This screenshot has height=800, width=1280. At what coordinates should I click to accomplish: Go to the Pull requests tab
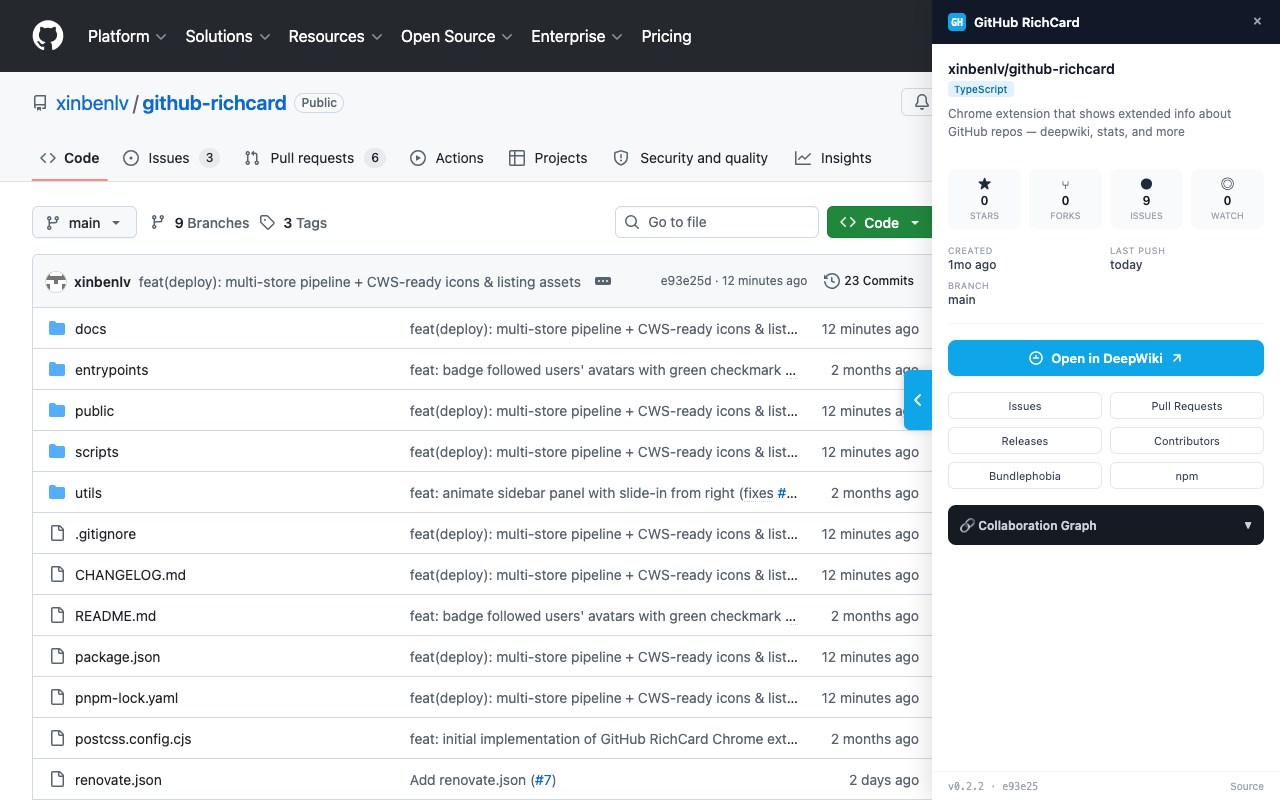point(315,158)
